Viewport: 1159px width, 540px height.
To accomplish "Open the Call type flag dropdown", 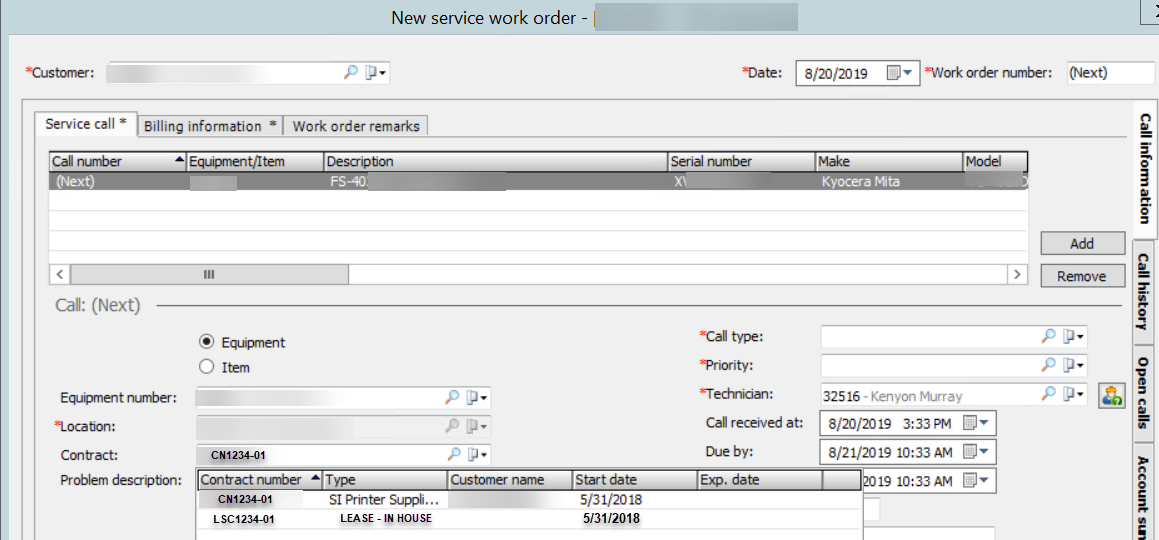I will click(1075, 336).
